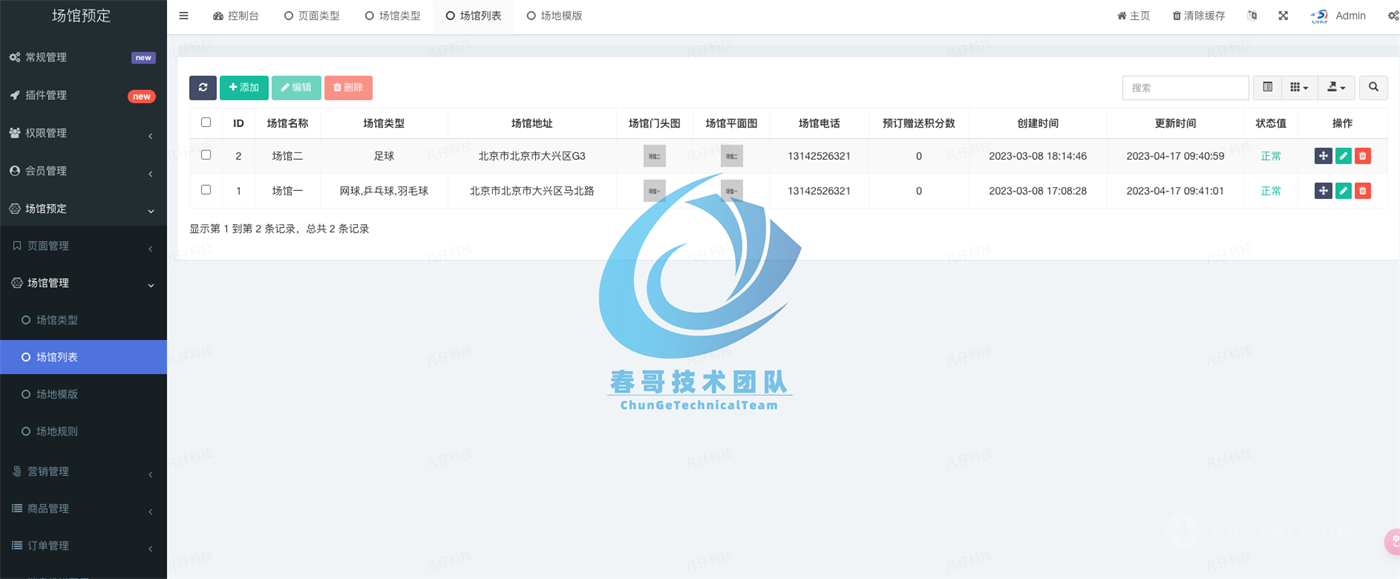Check the checkbox for row 场馆一

pyautogui.click(x=206, y=190)
